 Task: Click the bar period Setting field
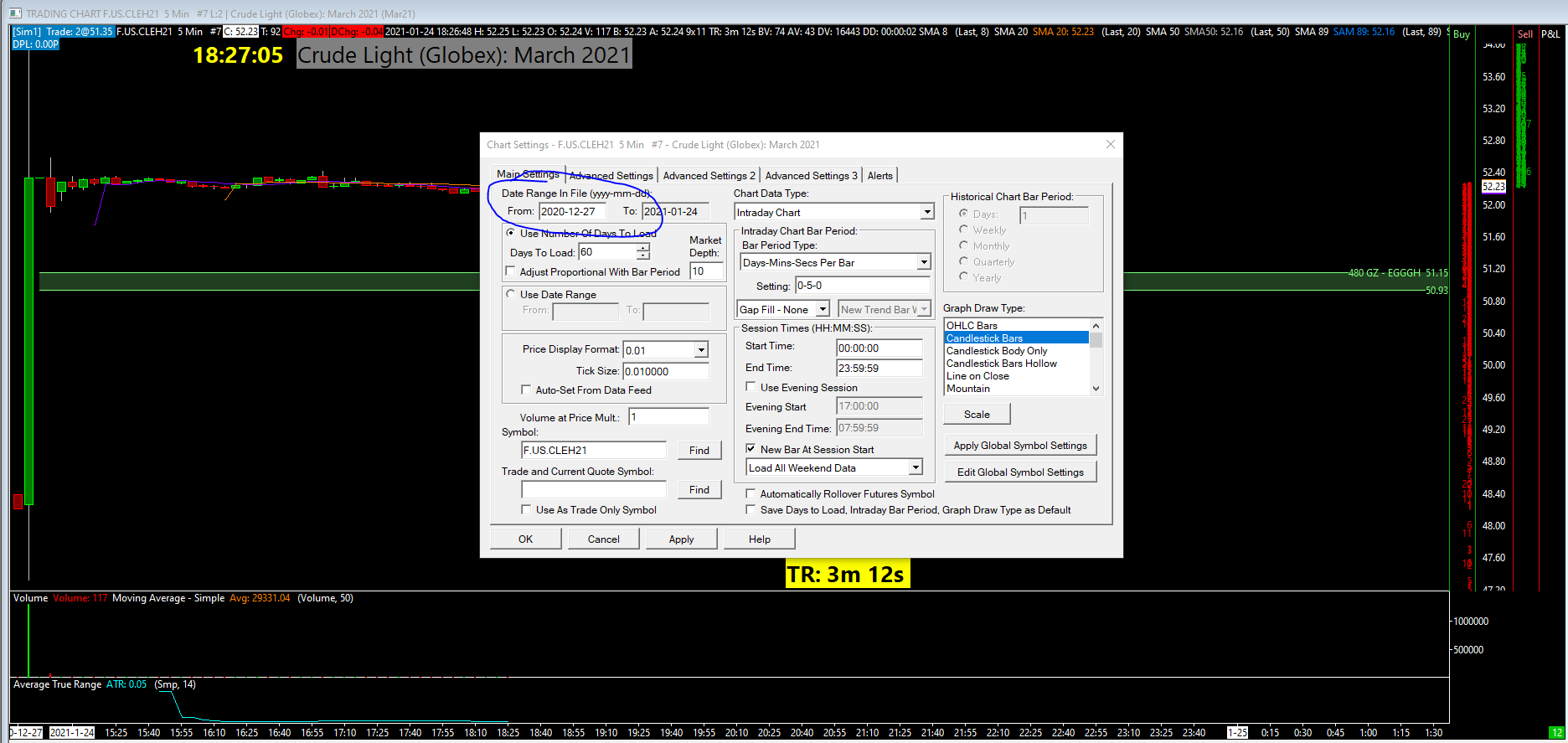click(x=863, y=286)
